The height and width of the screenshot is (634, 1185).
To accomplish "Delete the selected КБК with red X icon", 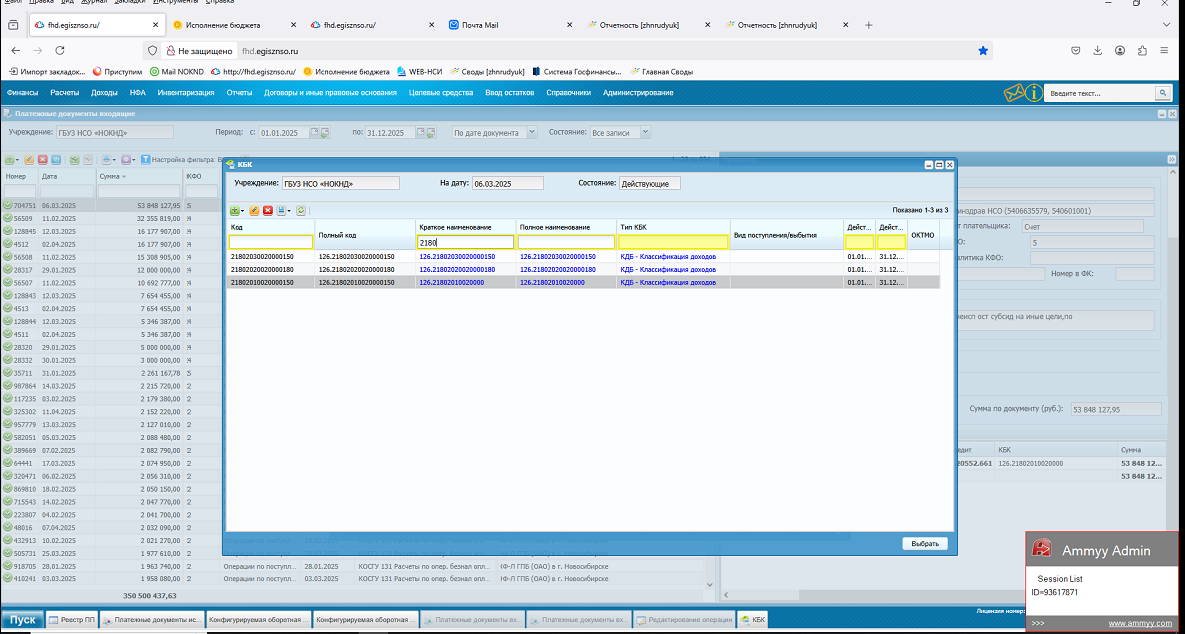I will [268, 211].
